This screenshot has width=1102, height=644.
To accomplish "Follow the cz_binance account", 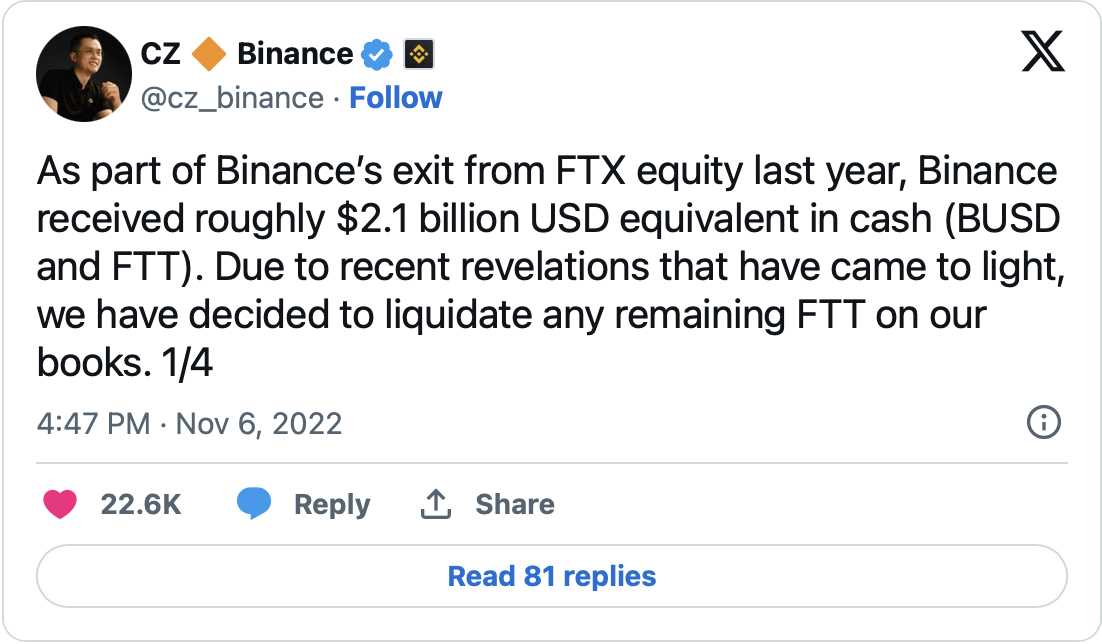I will point(395,98).
